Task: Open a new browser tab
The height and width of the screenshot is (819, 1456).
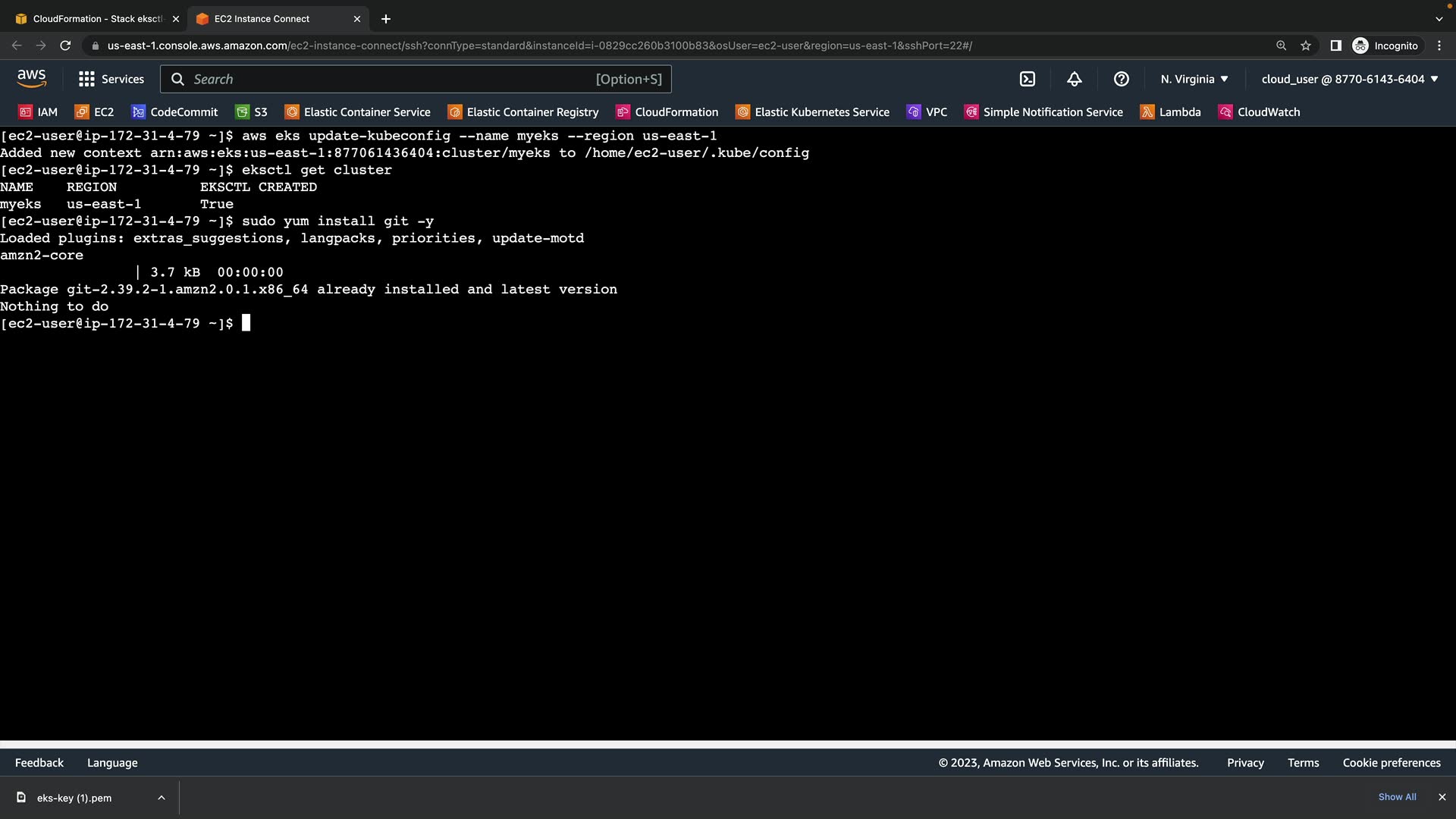Action: 386,19
